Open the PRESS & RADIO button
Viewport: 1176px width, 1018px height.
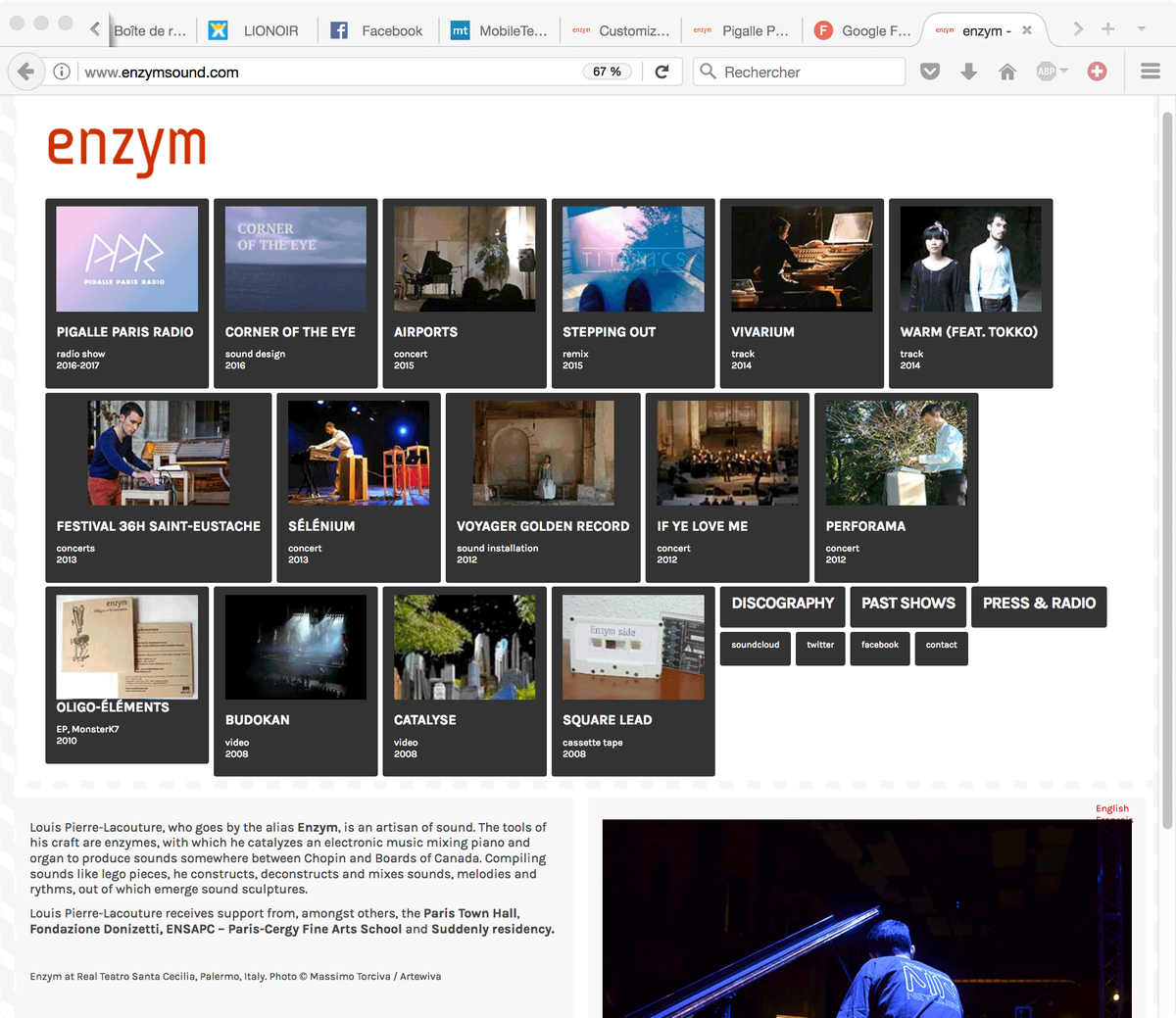tap(1040, 606)
